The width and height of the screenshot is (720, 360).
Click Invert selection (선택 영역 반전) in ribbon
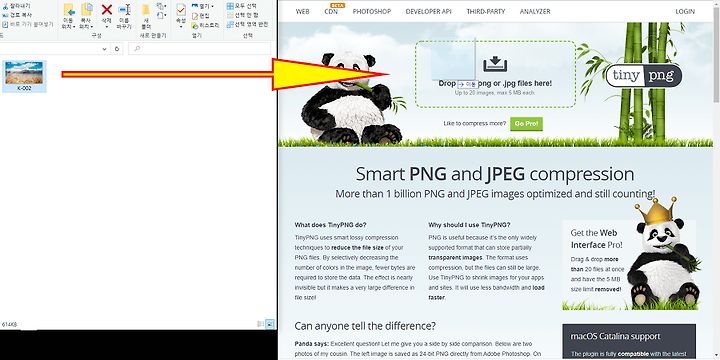(x=248, y=24)
